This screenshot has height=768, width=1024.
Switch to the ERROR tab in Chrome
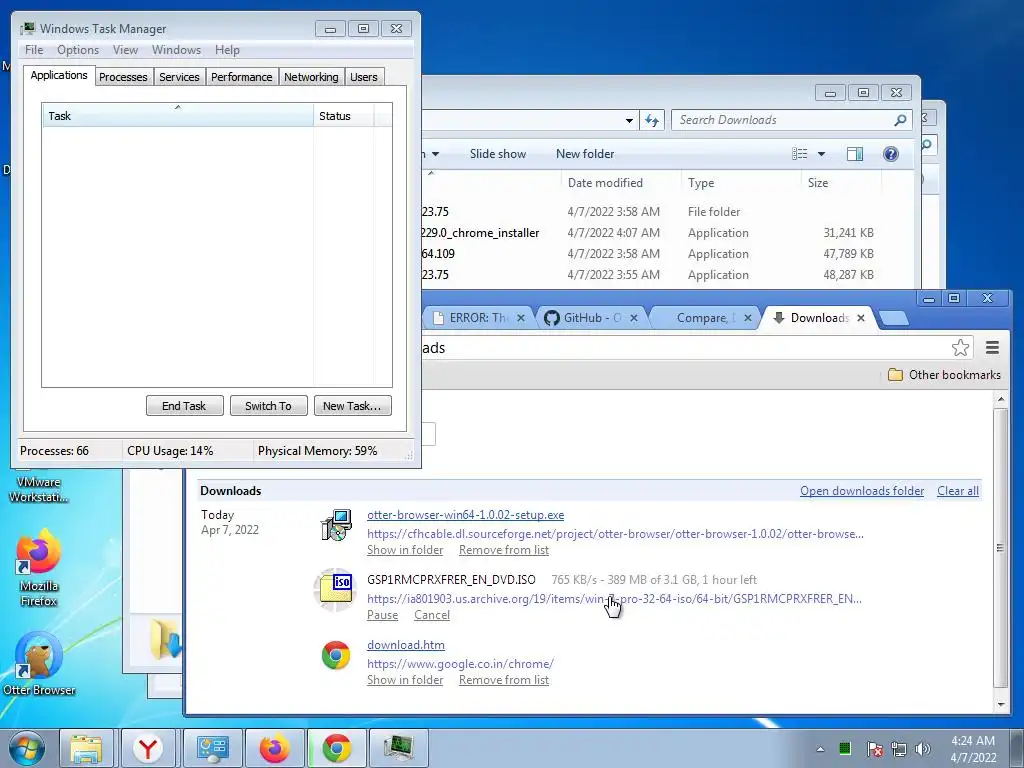click(477, 318)
